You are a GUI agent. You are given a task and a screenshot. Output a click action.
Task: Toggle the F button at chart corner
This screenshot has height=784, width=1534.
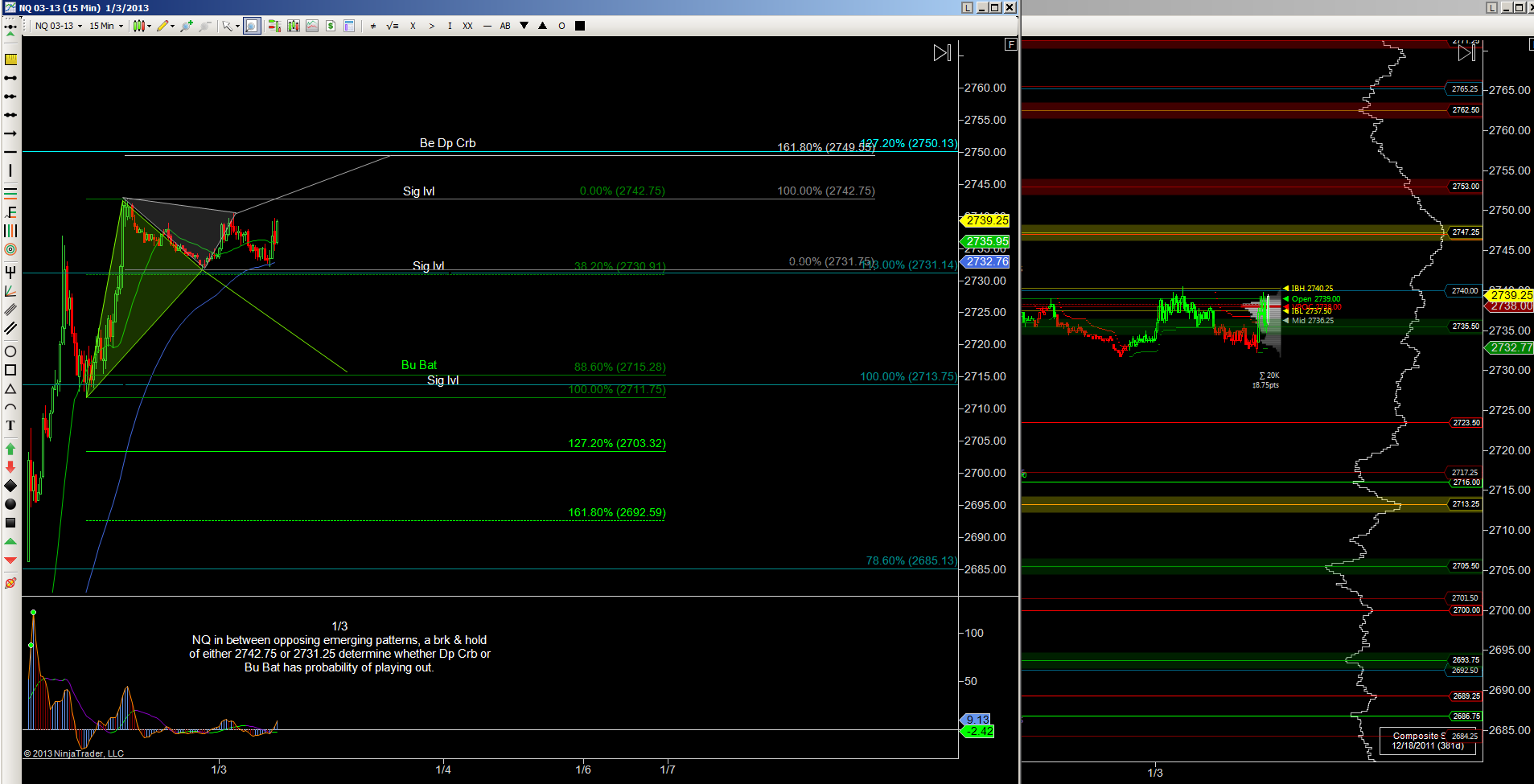tap(1011, 45)
